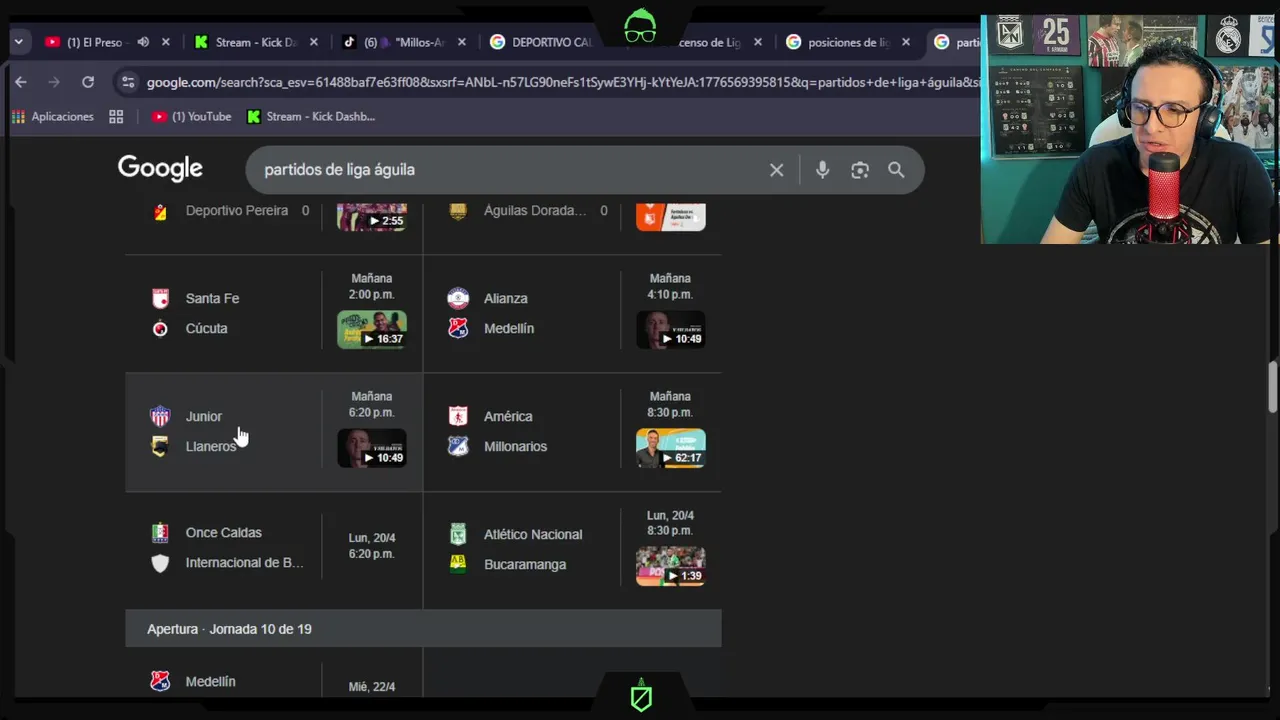Viewport: 1280px width, 720px height.
Task: View site information icon in address bar
Action: click(x=127, y=82)
